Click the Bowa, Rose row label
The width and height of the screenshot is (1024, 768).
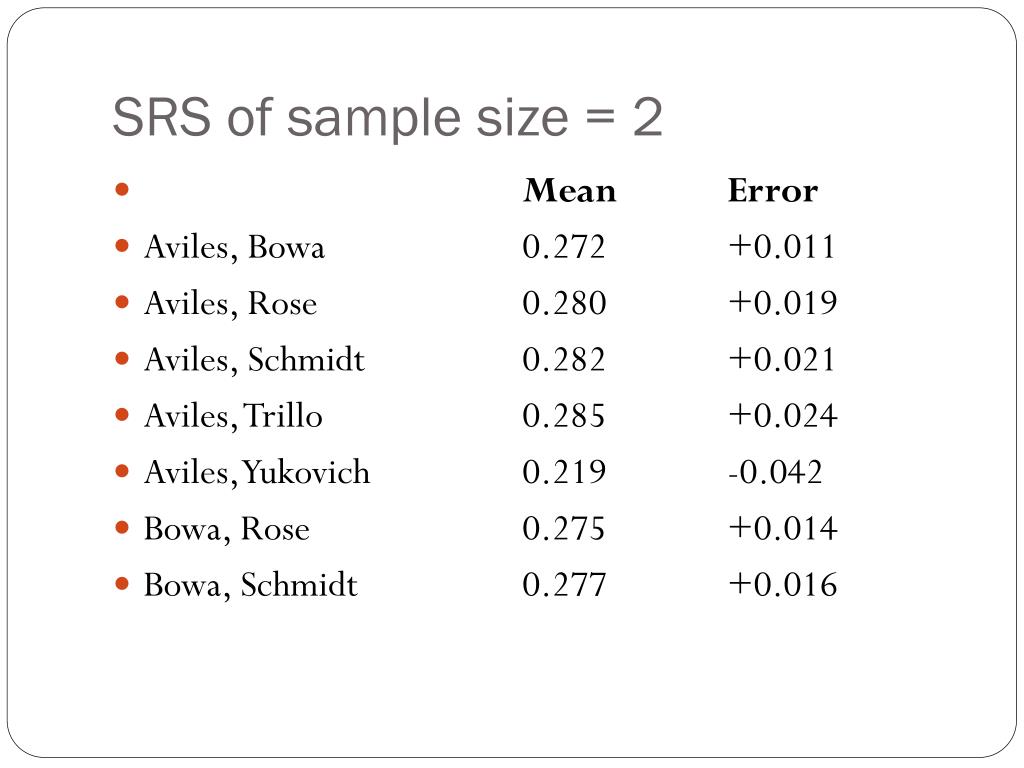click(x=227, y=529)
